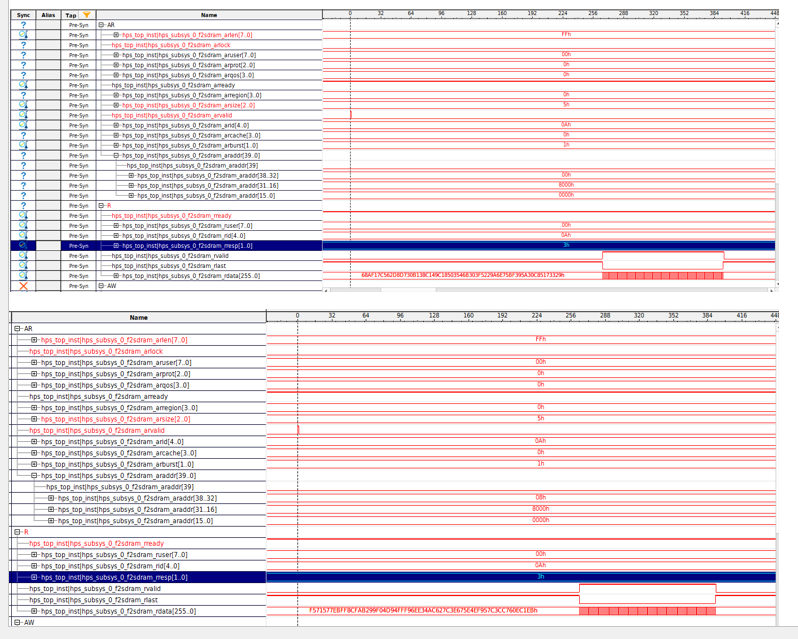Click the sync status icon for the arready row
Screen dimensions: 798x639
[23, 85]
